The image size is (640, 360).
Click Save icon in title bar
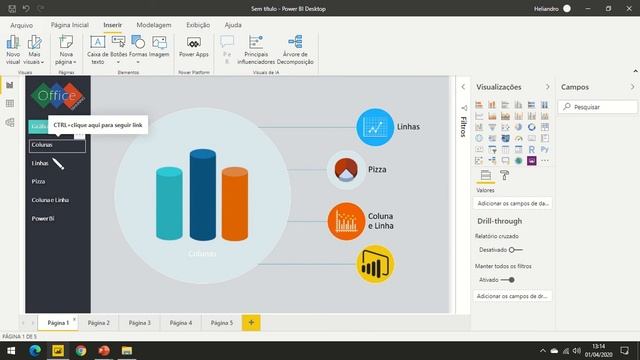coord(12,8)
